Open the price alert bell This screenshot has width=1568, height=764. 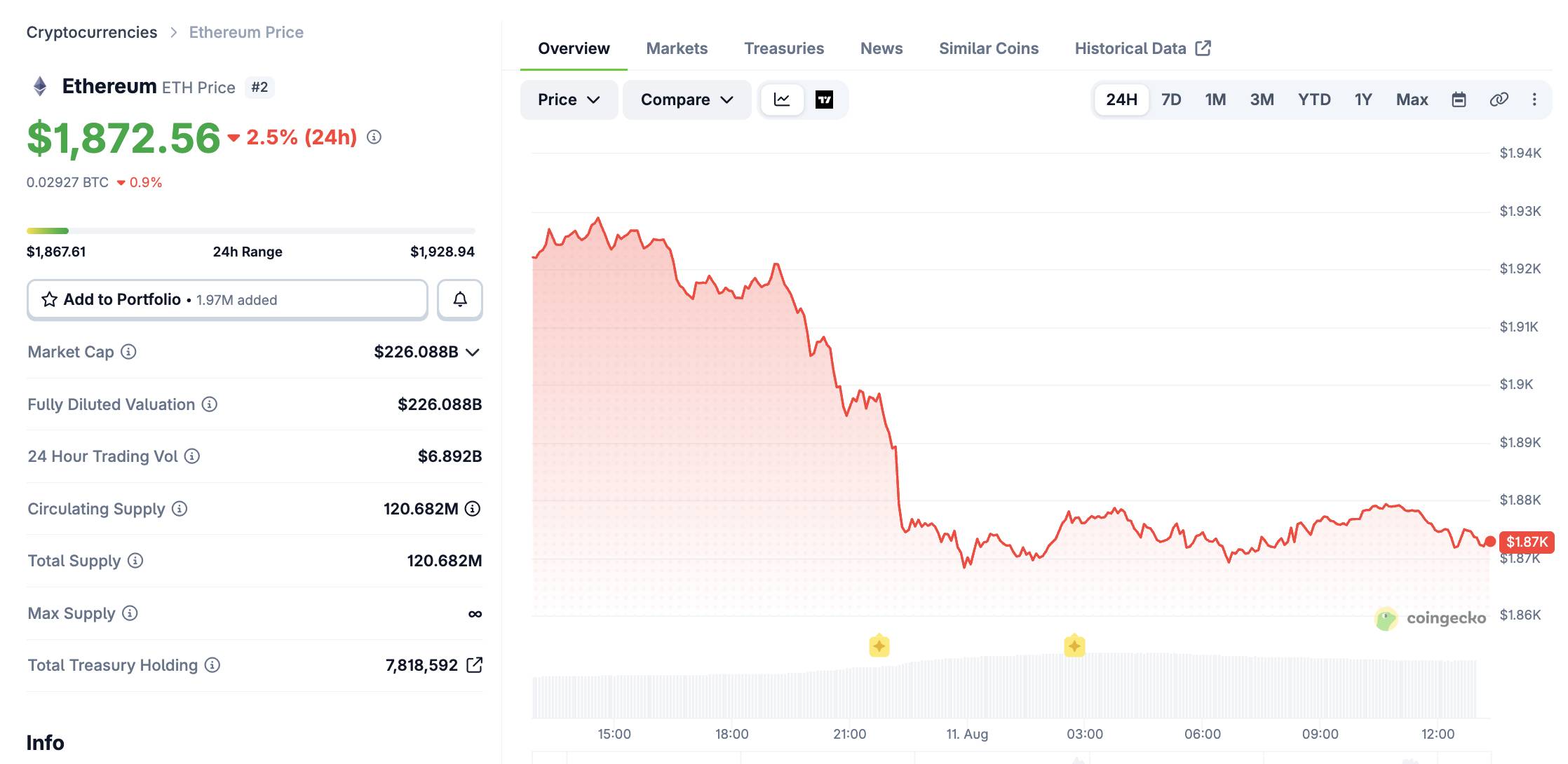[460, 299]
